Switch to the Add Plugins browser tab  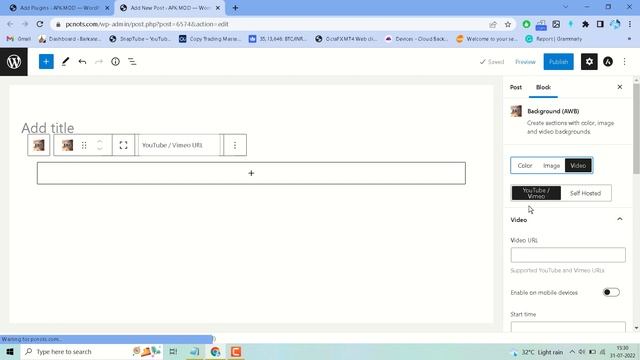[60, 8]
